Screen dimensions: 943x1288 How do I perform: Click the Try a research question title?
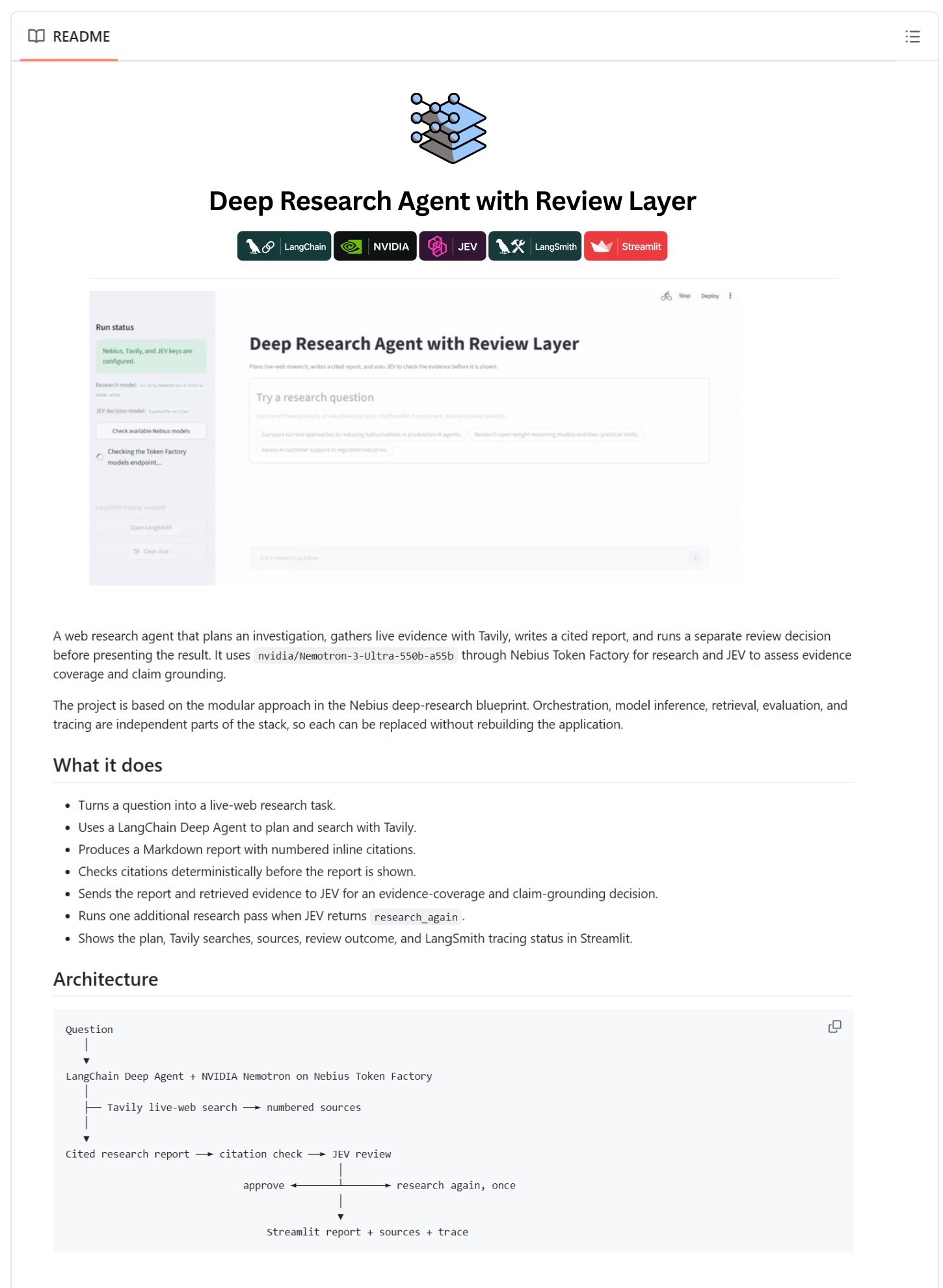pos(315,397)
